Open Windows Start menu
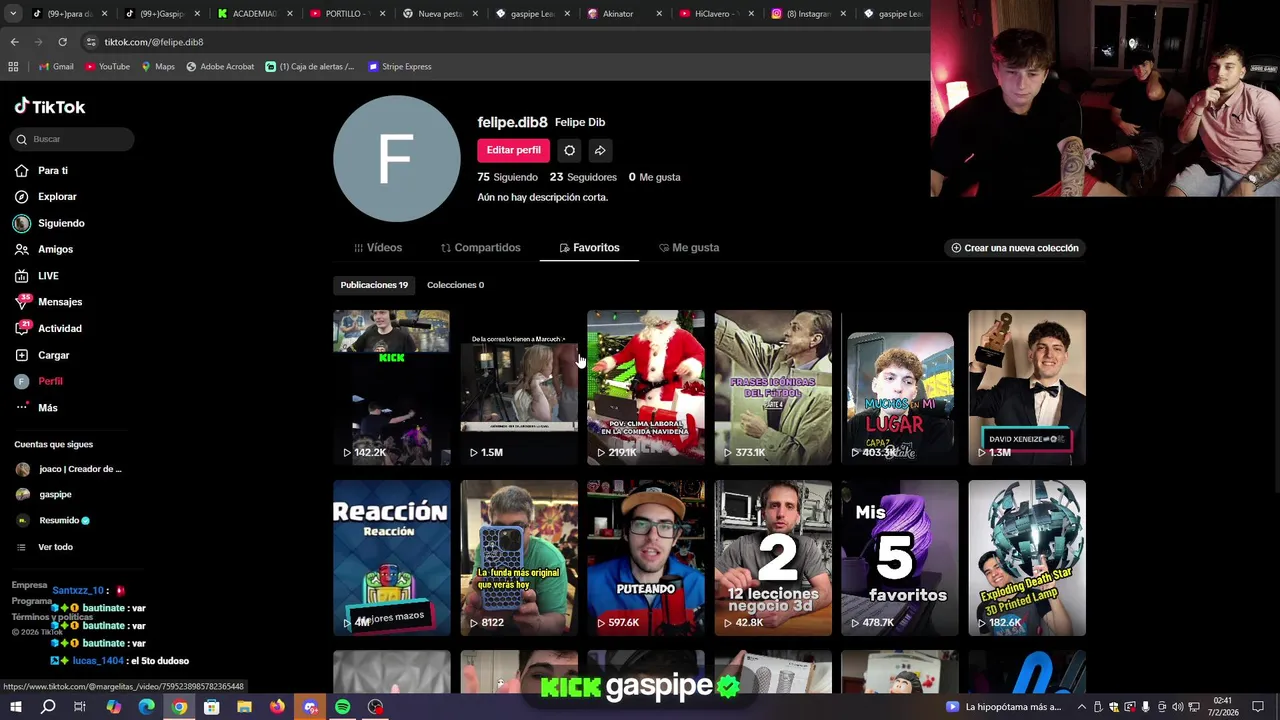Image resolution: width=1280 pixels, height=720 pixels. 15,707
